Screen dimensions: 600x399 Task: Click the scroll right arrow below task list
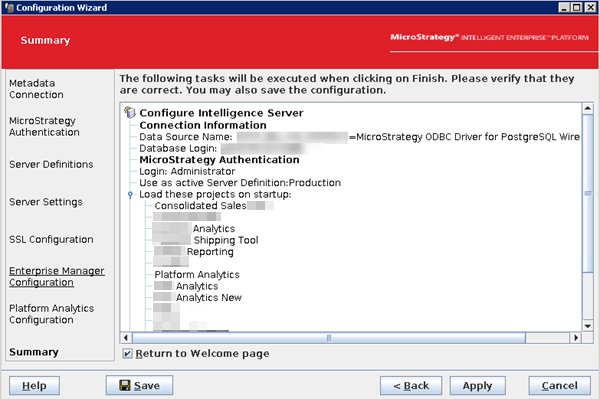pos(576,338)
